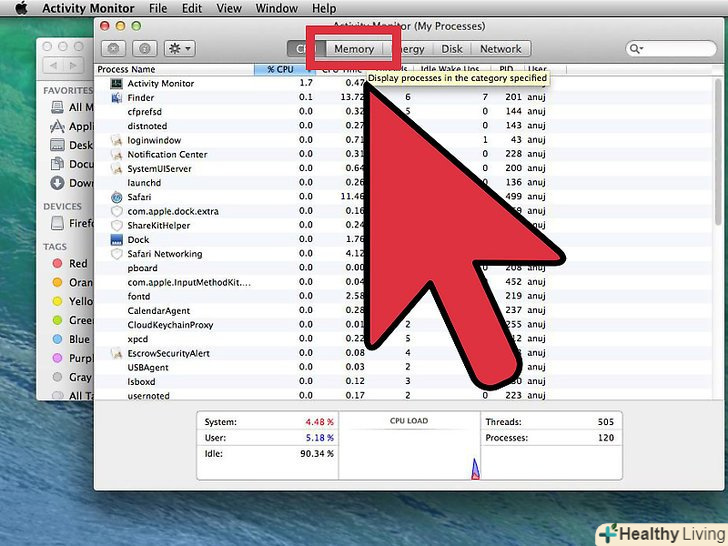Select the com.apple.InputMethodKit process row

click(403, 282)
